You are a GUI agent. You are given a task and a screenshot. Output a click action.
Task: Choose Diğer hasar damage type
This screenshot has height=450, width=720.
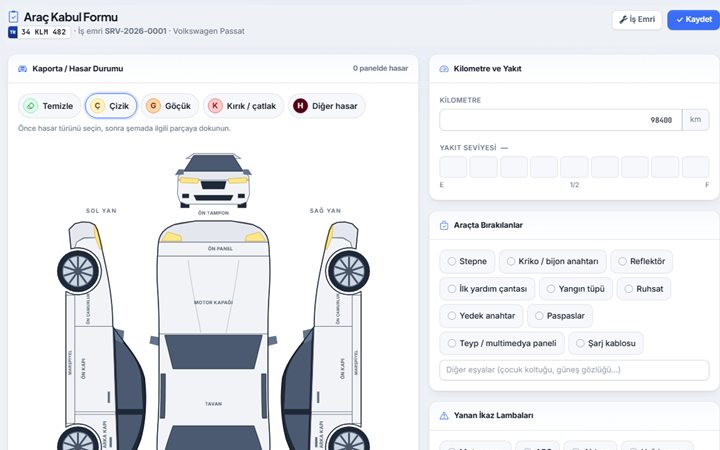pyautogui.click(x=326, y=106)
